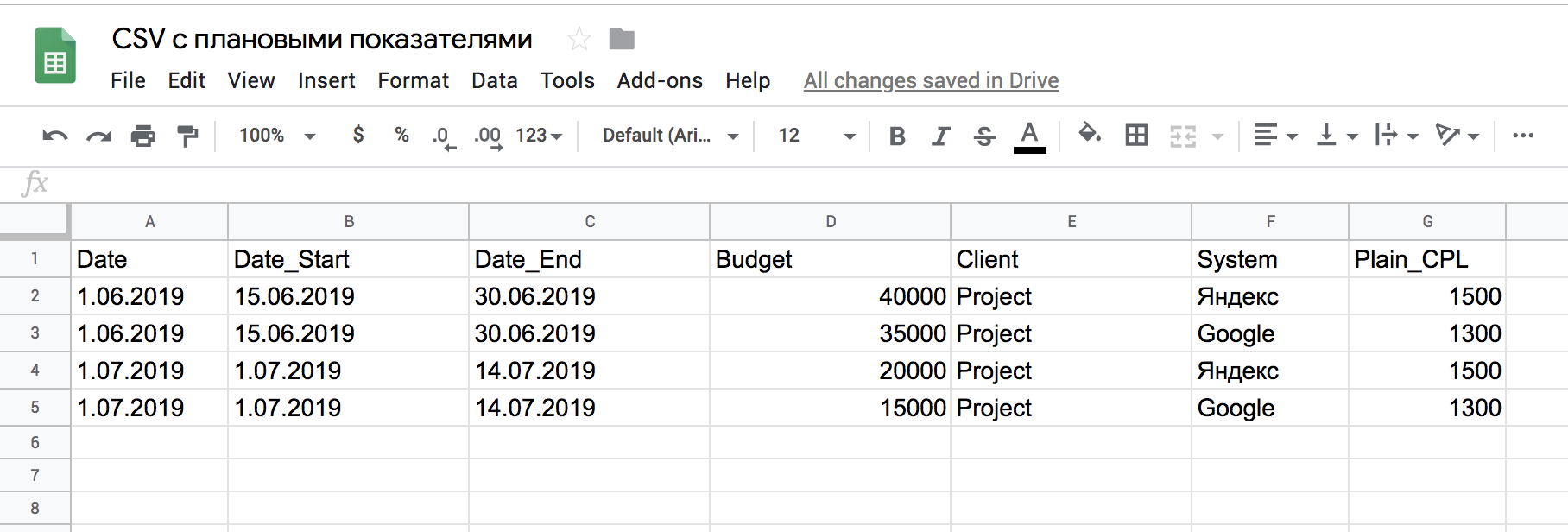Select cell with budget 35000
This screenshot has width=1568, height=532.
coord(831,333)
